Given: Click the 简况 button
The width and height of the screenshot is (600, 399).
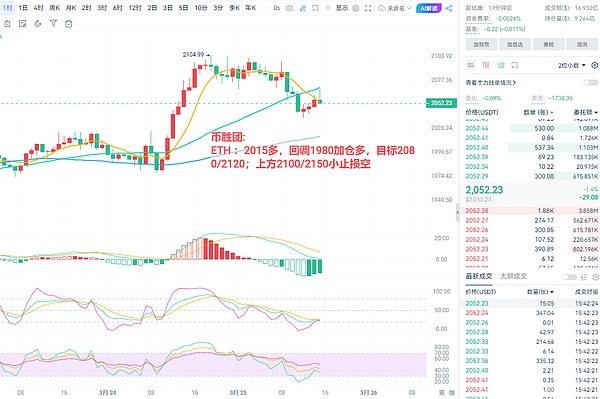Looking at the screenshot, I should (x=582, y=44).
